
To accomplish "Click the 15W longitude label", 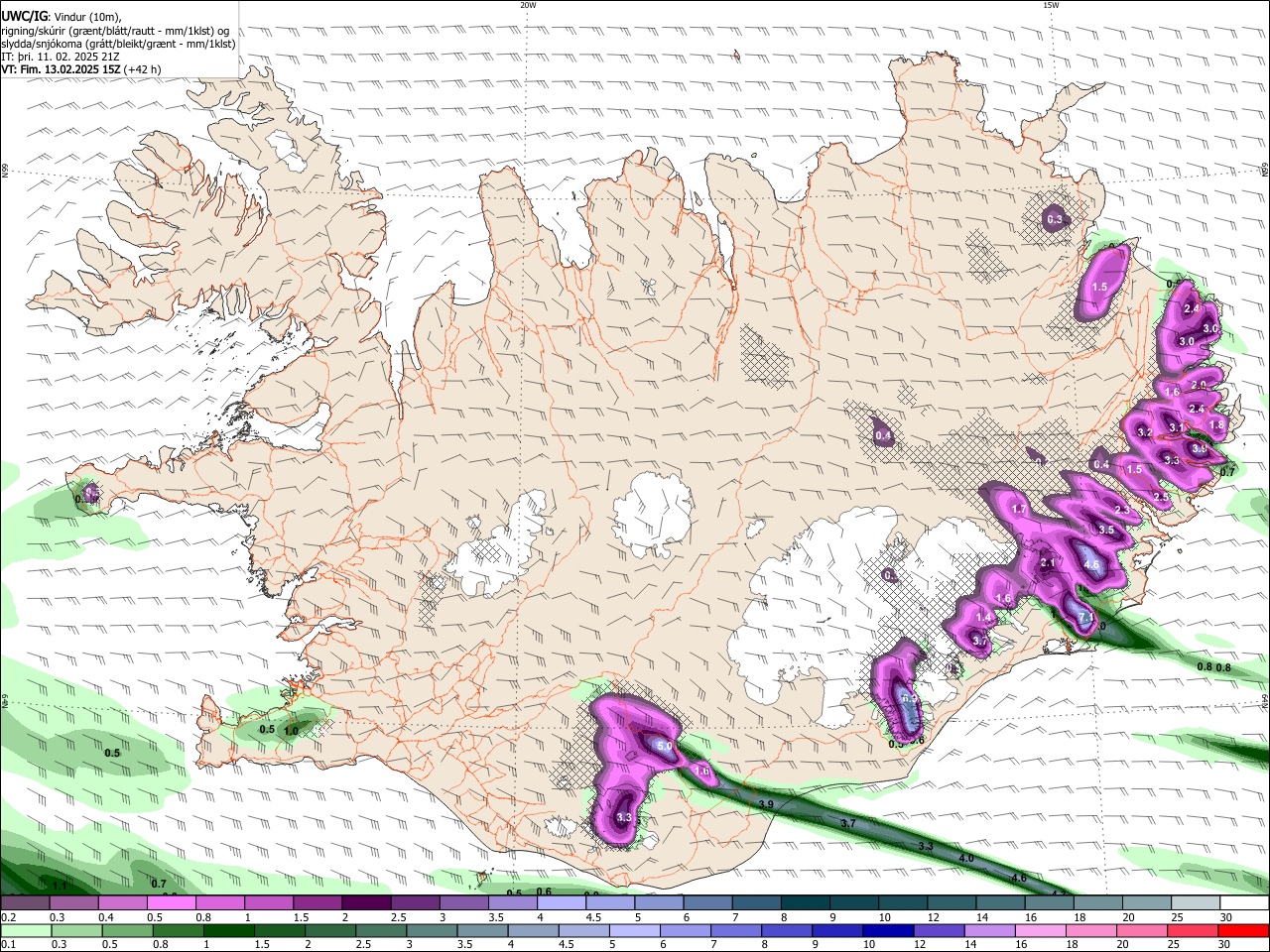I will [1051, 5].
